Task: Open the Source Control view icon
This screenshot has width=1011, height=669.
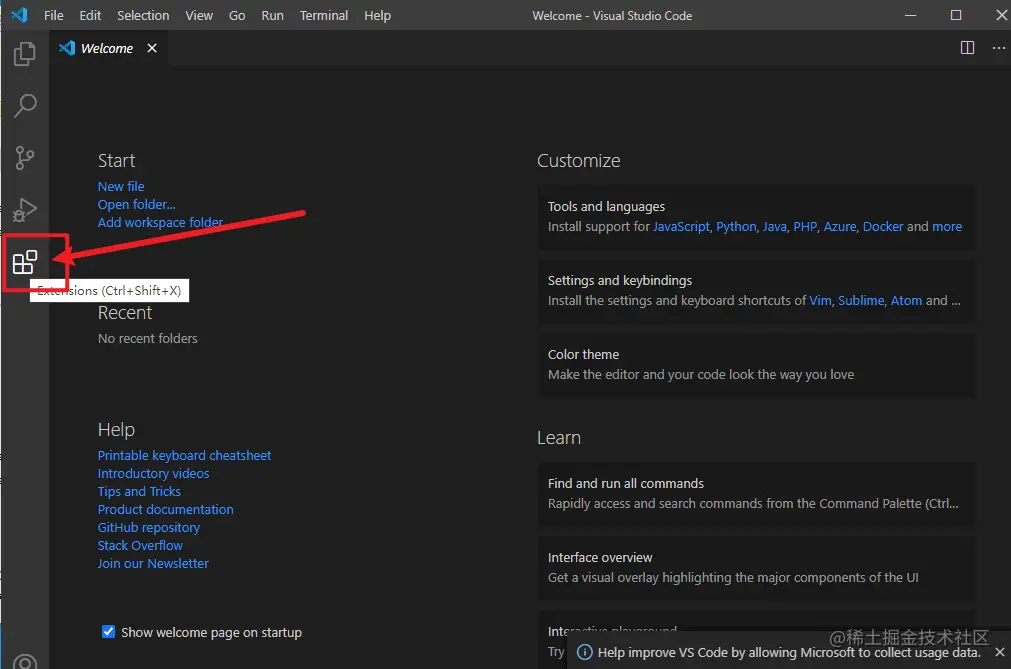Action: coord(25,157)
